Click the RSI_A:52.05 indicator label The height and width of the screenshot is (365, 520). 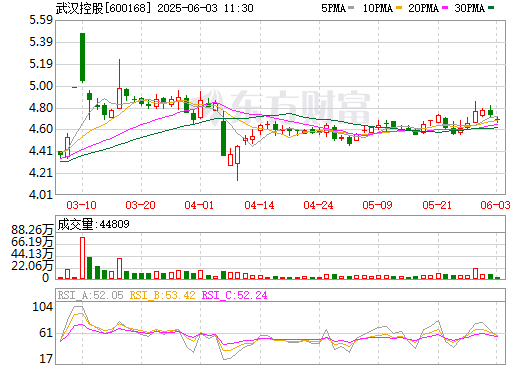[x=91, y=295]
